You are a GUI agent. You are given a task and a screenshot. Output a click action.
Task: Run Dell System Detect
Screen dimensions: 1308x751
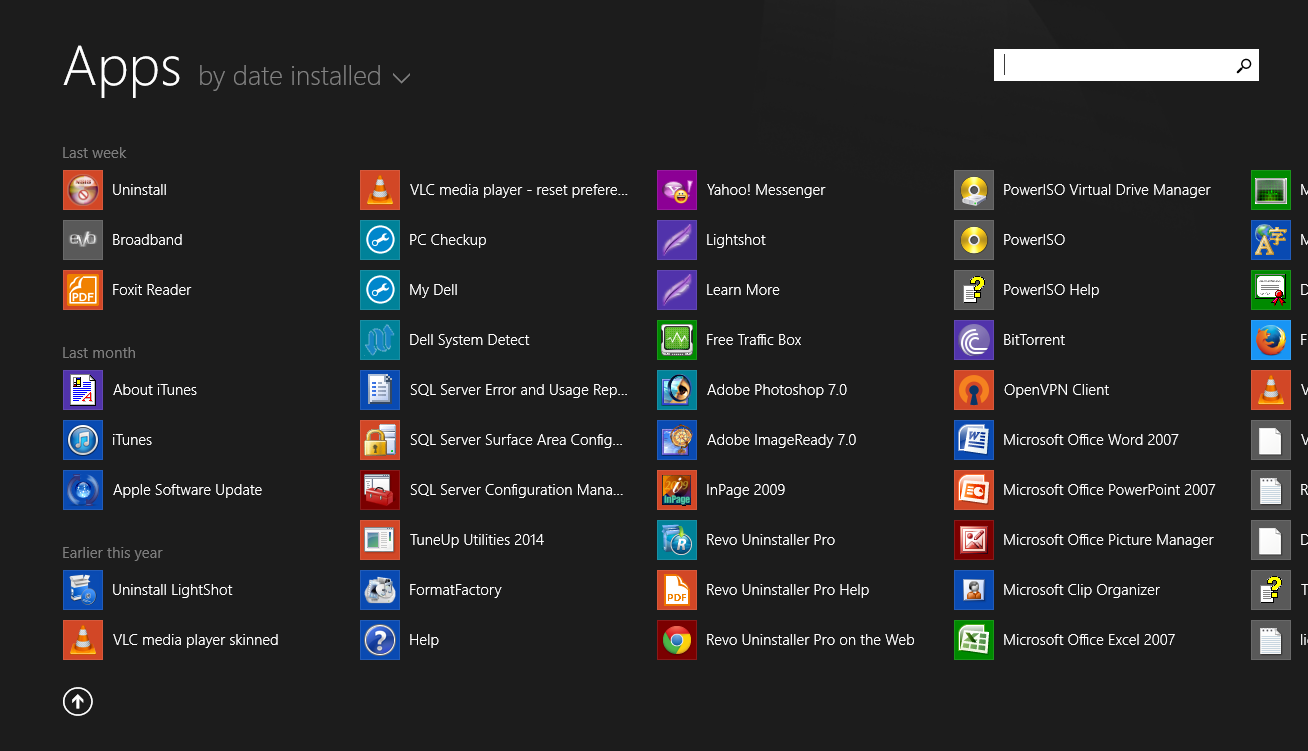tap(446, 340)
